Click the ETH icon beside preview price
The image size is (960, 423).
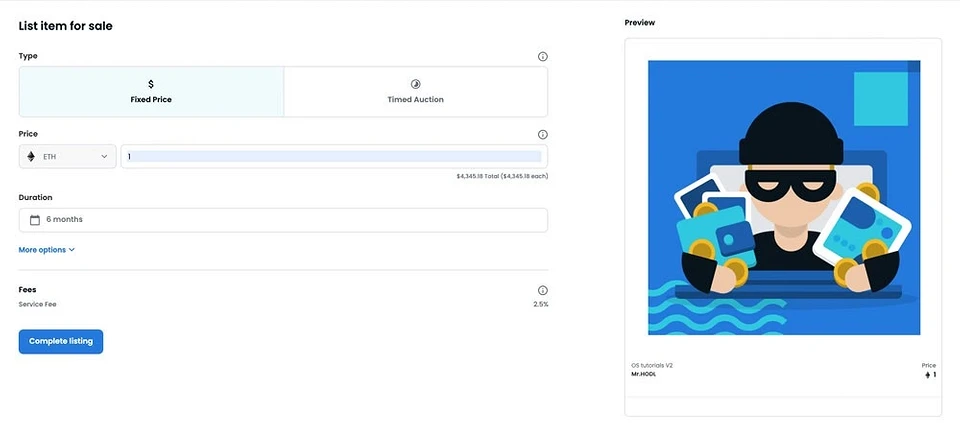pos(928,375)
